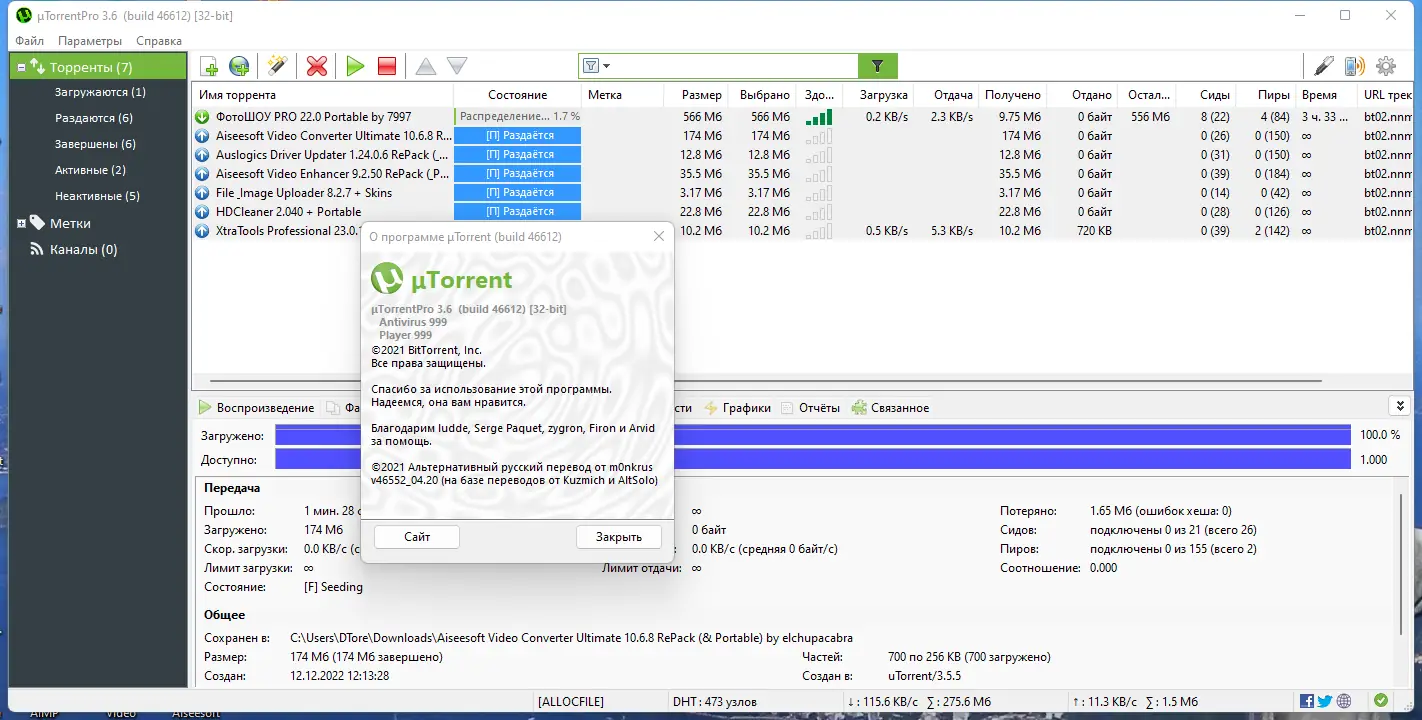This screenshot has width=1422, height=720.
Task: Sort by the Размер column header
Action: click(x=694, y=95)
